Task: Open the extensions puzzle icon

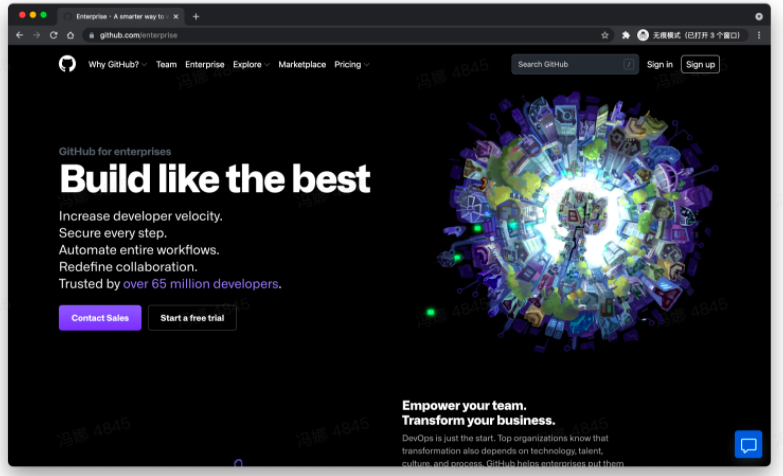Action: click(626, 35)
